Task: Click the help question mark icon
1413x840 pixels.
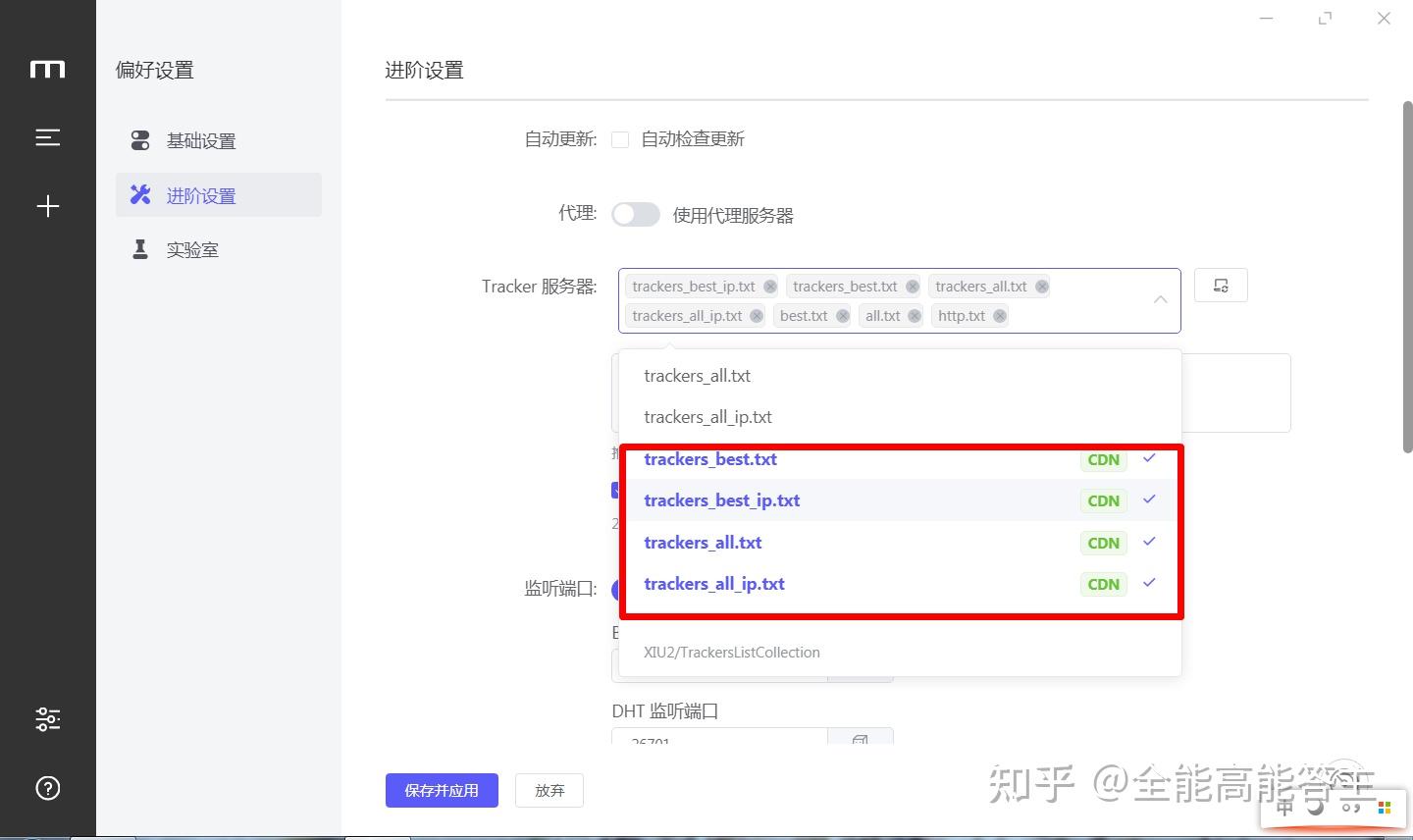Action: pos(48,788)
